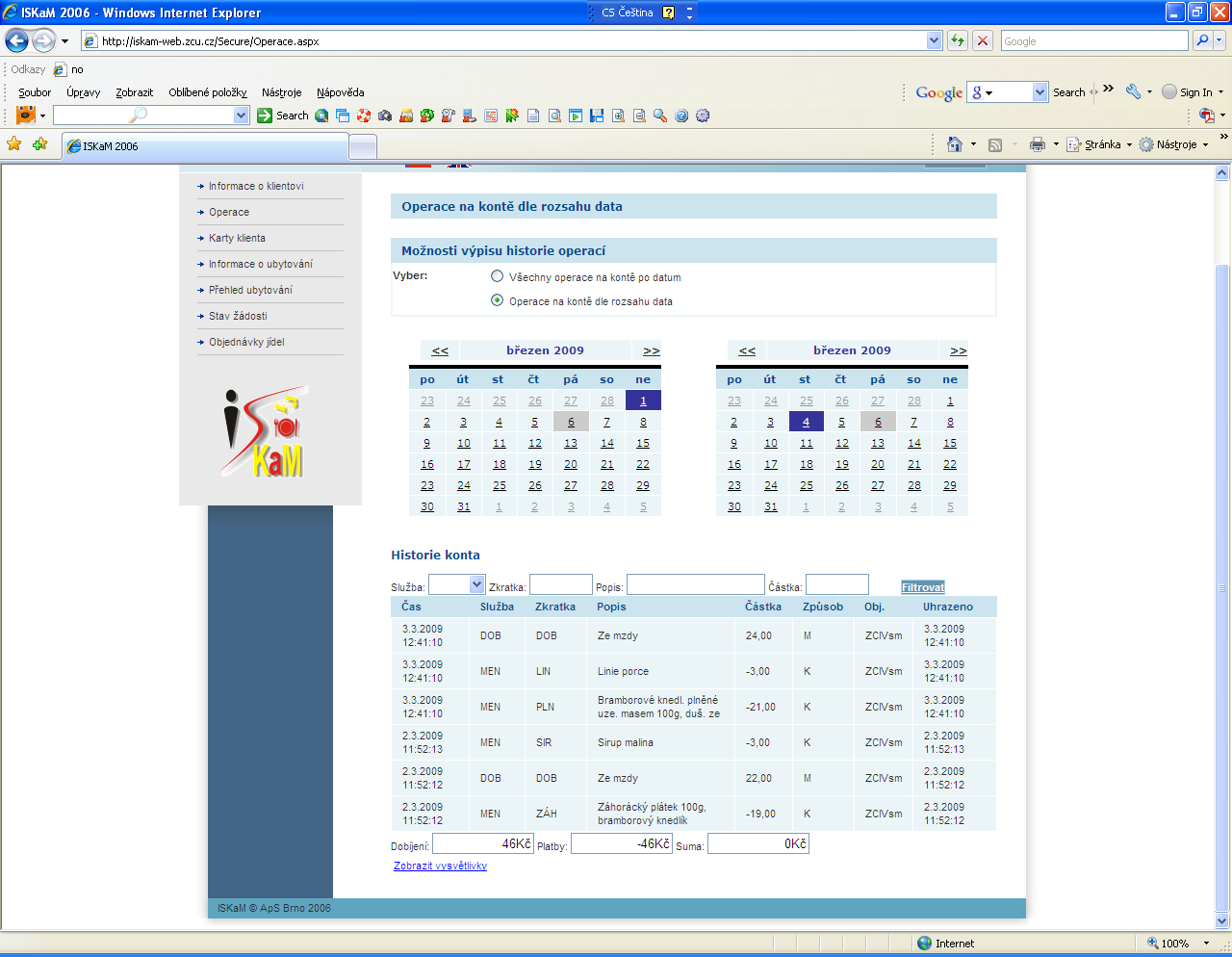Click the browser Back arrow button
This screenshot has height=957, width=1232.
point(16,40)
